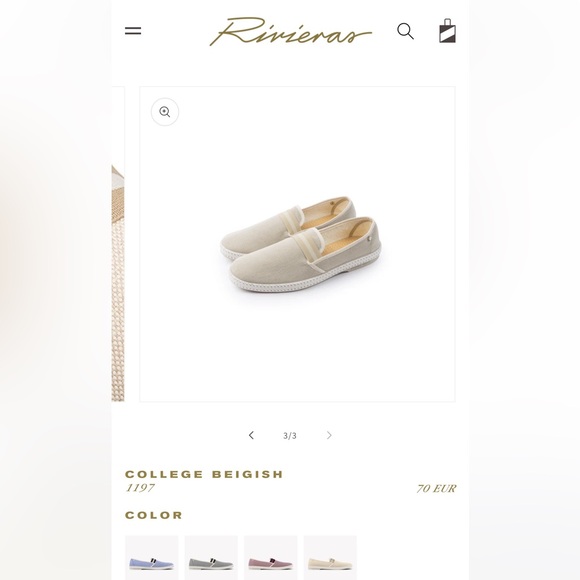
Task: Click the COLOR section heading
Action: (x=154, y=515)
